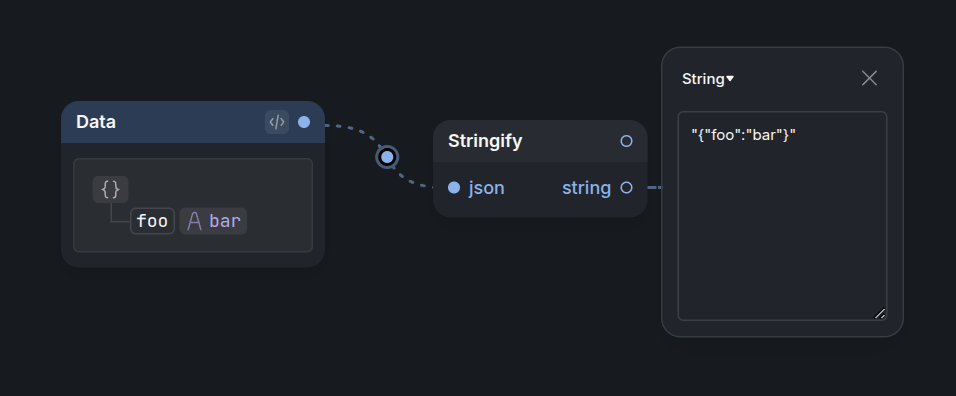Click the dashed wire leaving string port
The width and height of the screenshot is (956, 396).
tap(654, 188)
